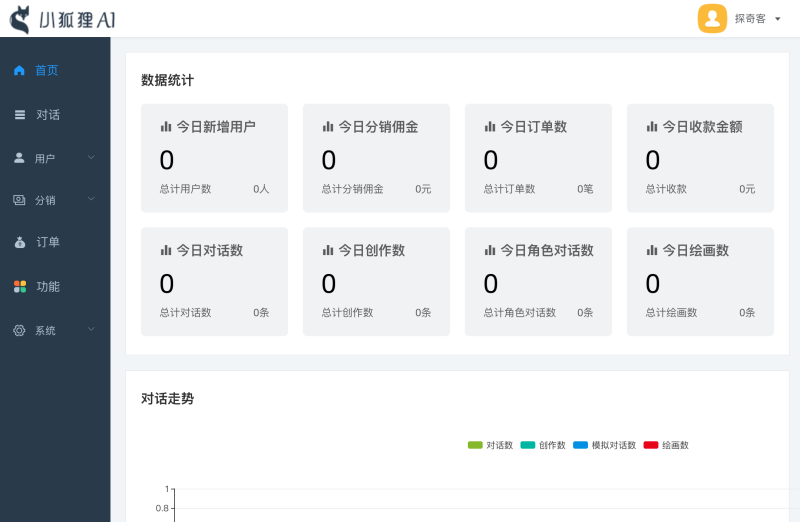Open the 首页 menu item
Screen dimensions: 800x522
(55, 70)
